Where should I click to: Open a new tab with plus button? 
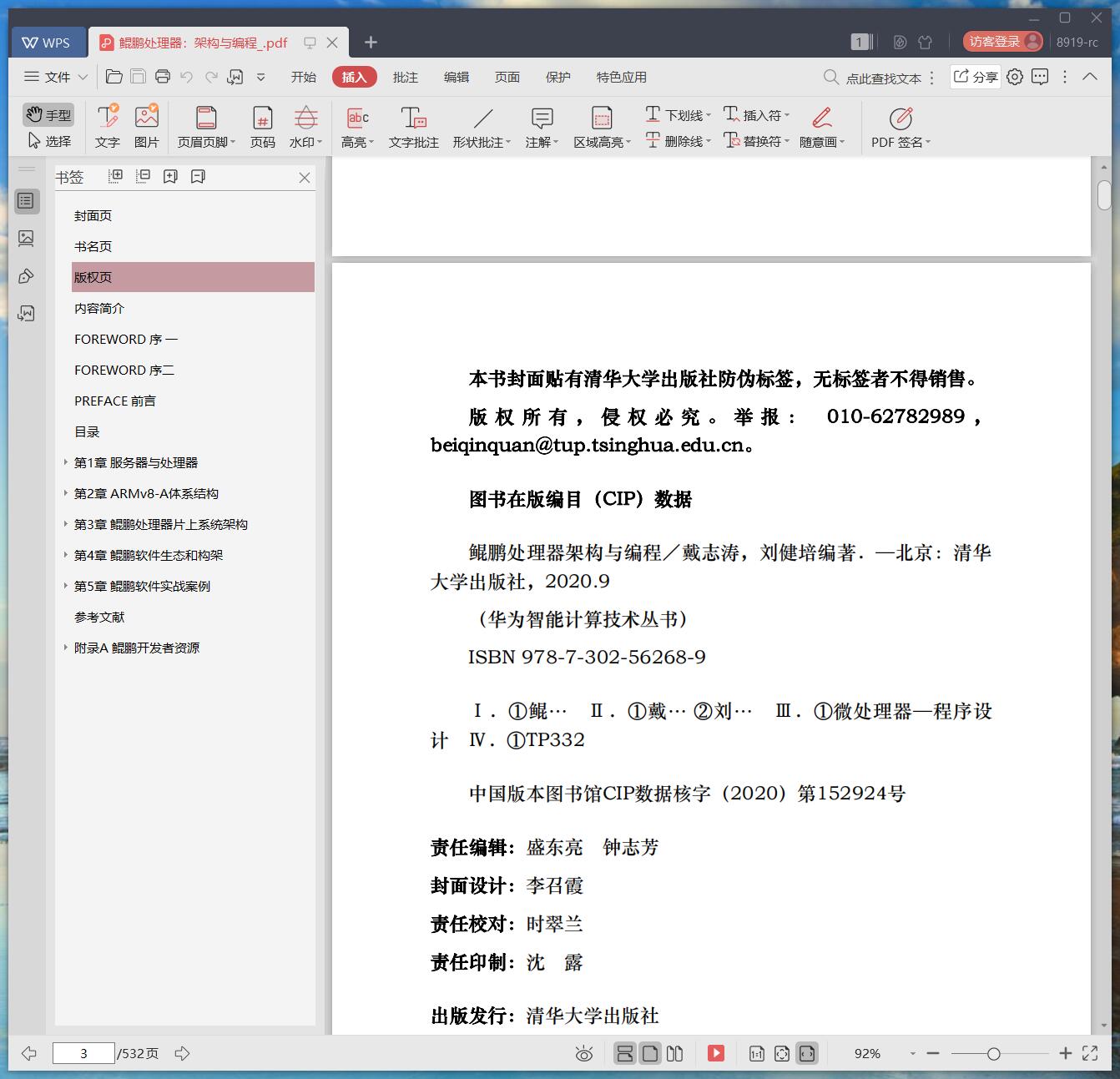click(x=371, y=42)
